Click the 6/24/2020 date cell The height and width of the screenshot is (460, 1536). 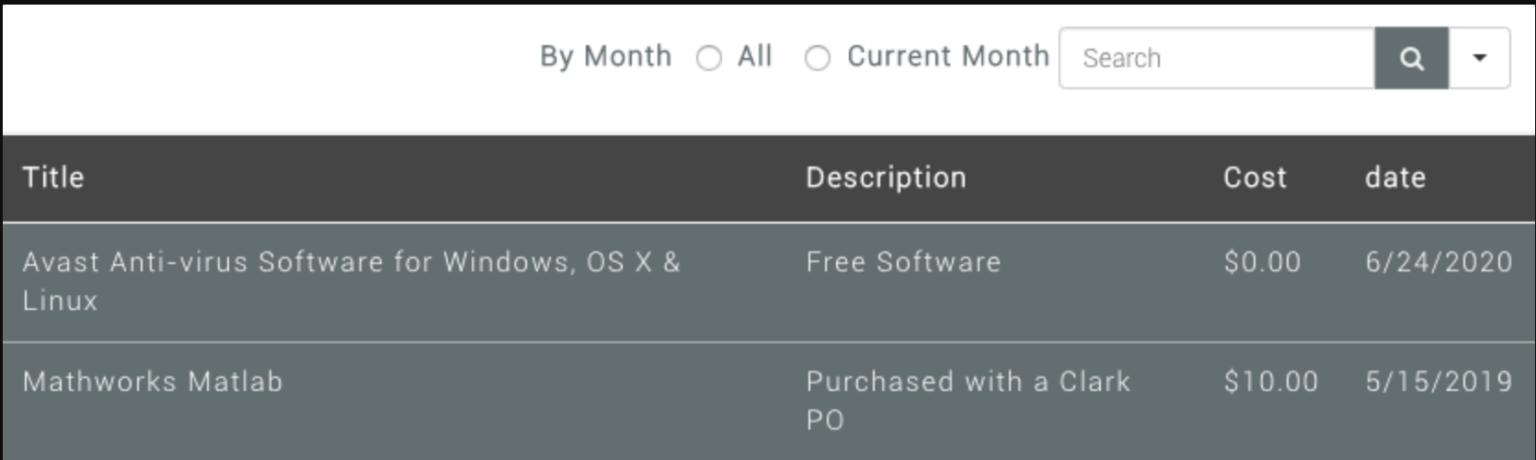[x=1438, y=263]
